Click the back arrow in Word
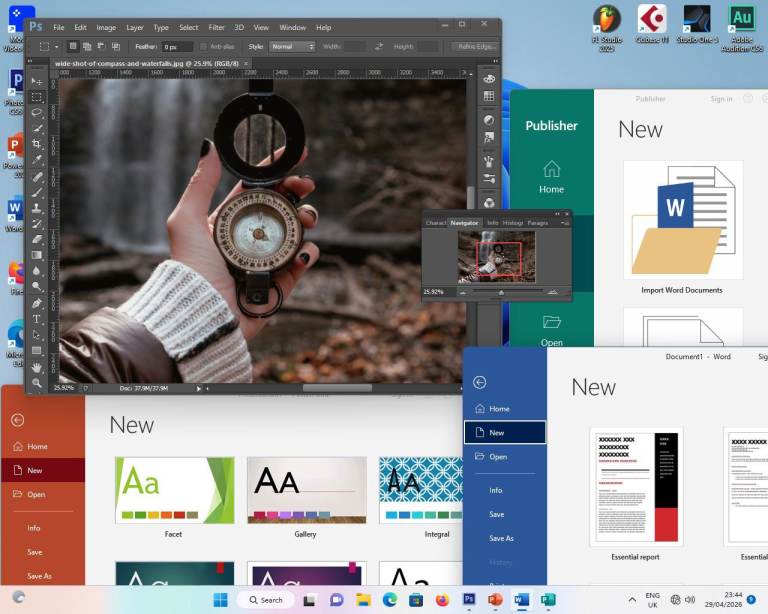This screenshot has height=614, width=768. pos(480,382)
